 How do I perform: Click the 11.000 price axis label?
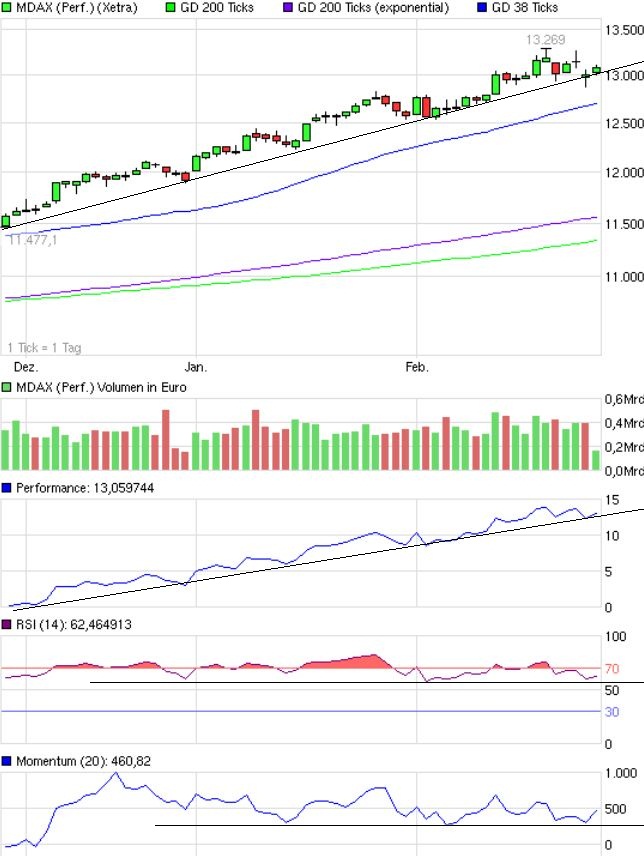[624, 277]
